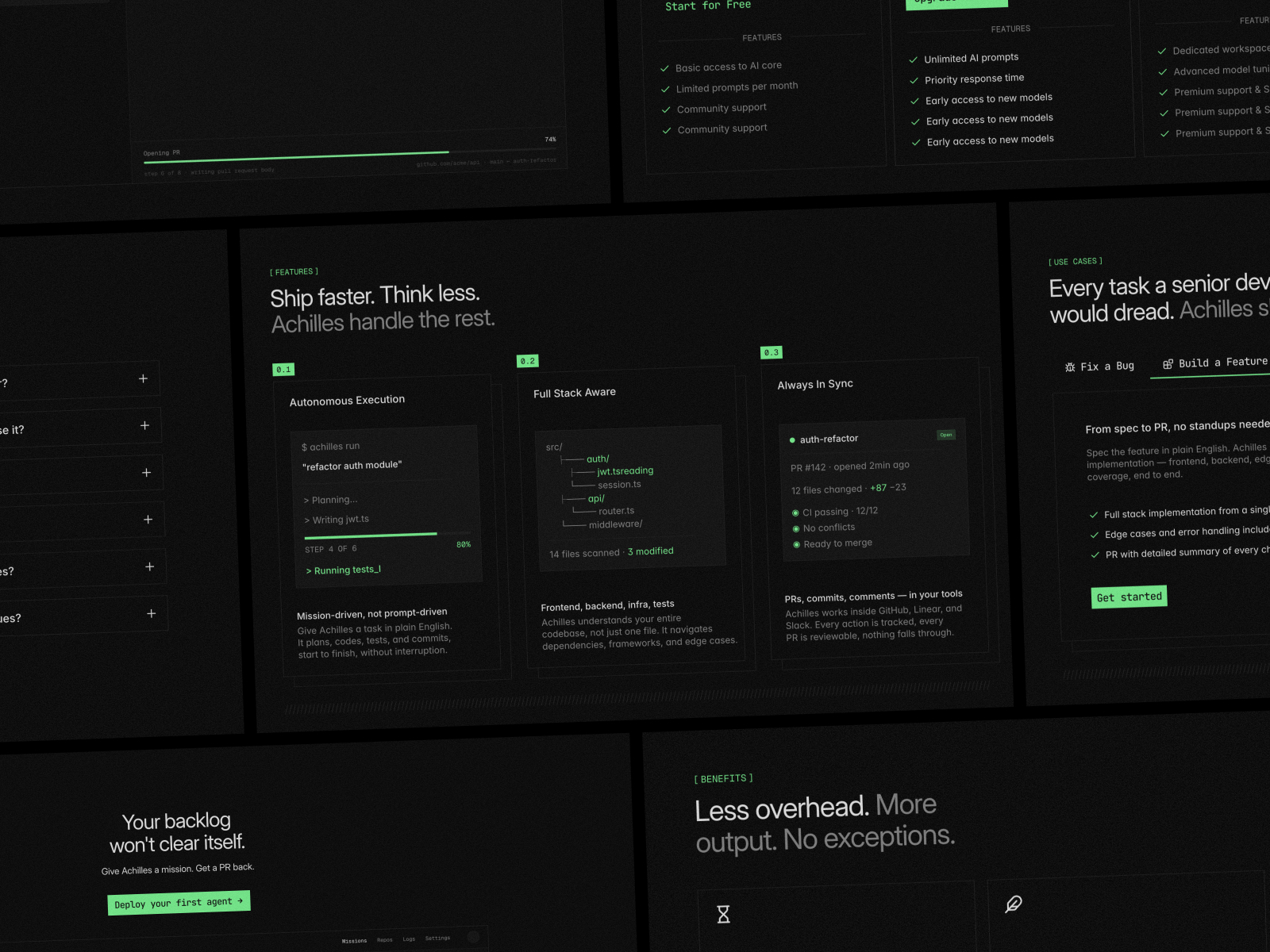Click the checkmark beside Edge cases and error handling
Viewport: 1270px width, 952px height.
pos(1095,535)
